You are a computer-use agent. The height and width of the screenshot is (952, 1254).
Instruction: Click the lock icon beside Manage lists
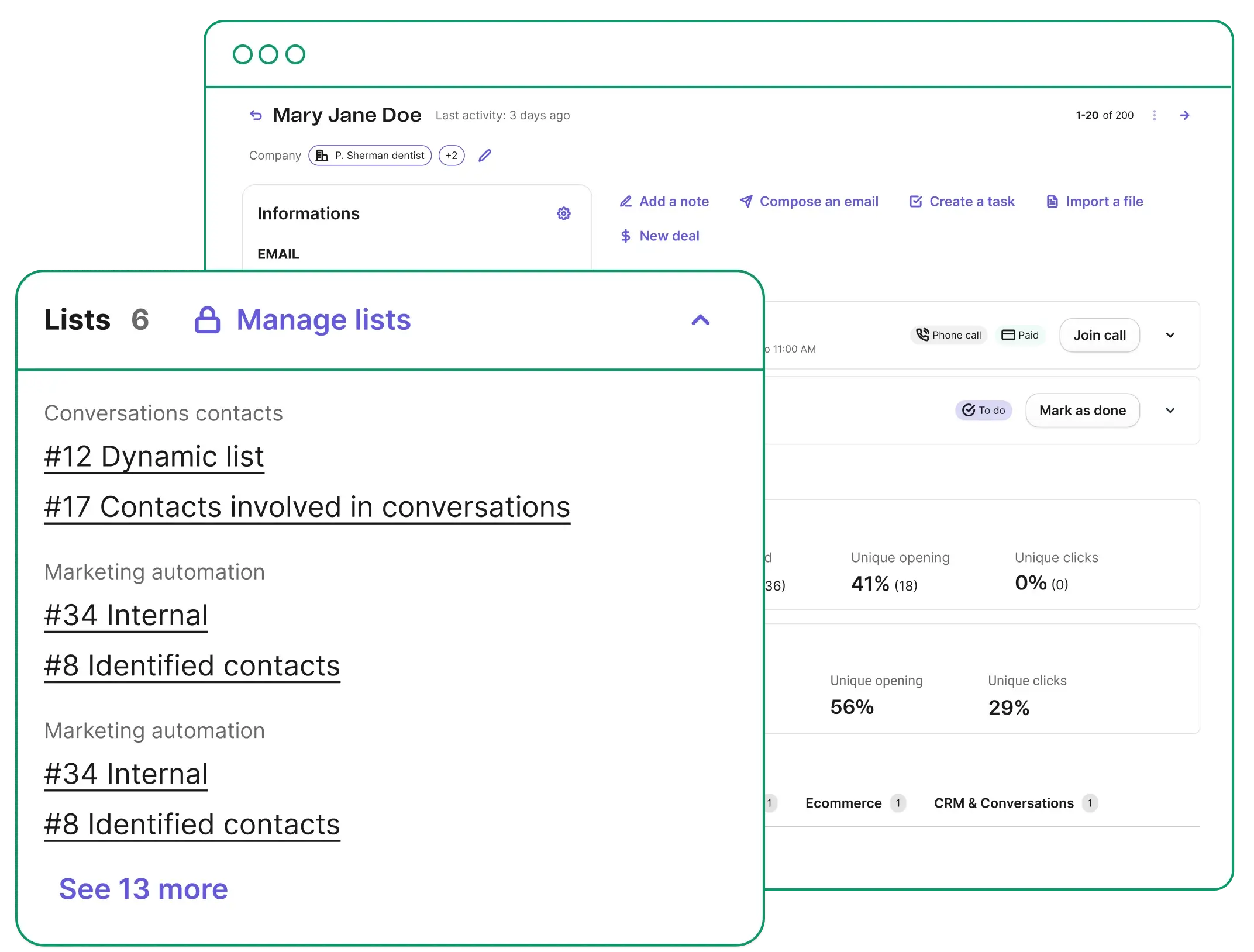(x=208, y=320)
